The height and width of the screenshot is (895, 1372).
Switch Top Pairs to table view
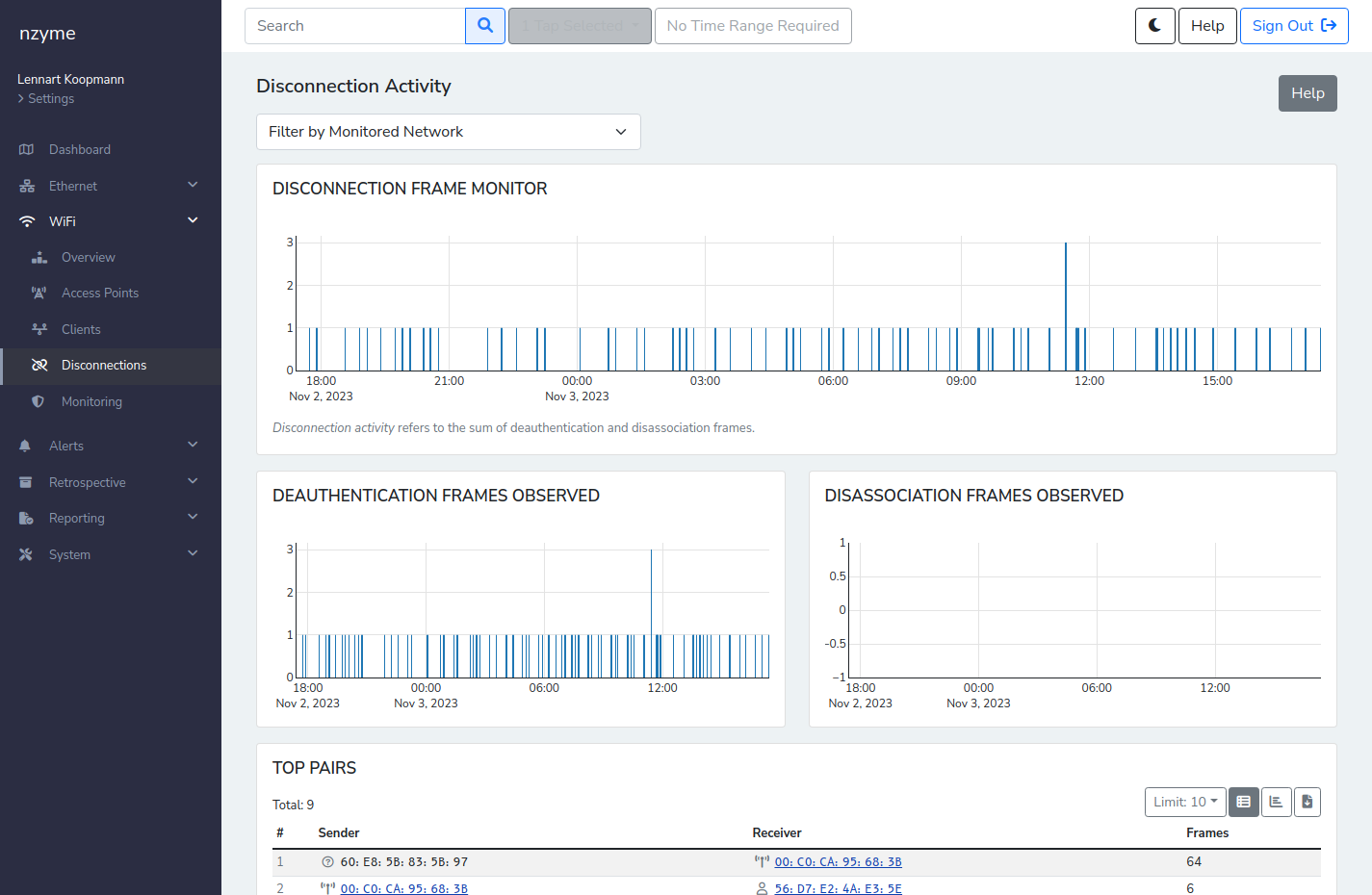[1243, 802]
